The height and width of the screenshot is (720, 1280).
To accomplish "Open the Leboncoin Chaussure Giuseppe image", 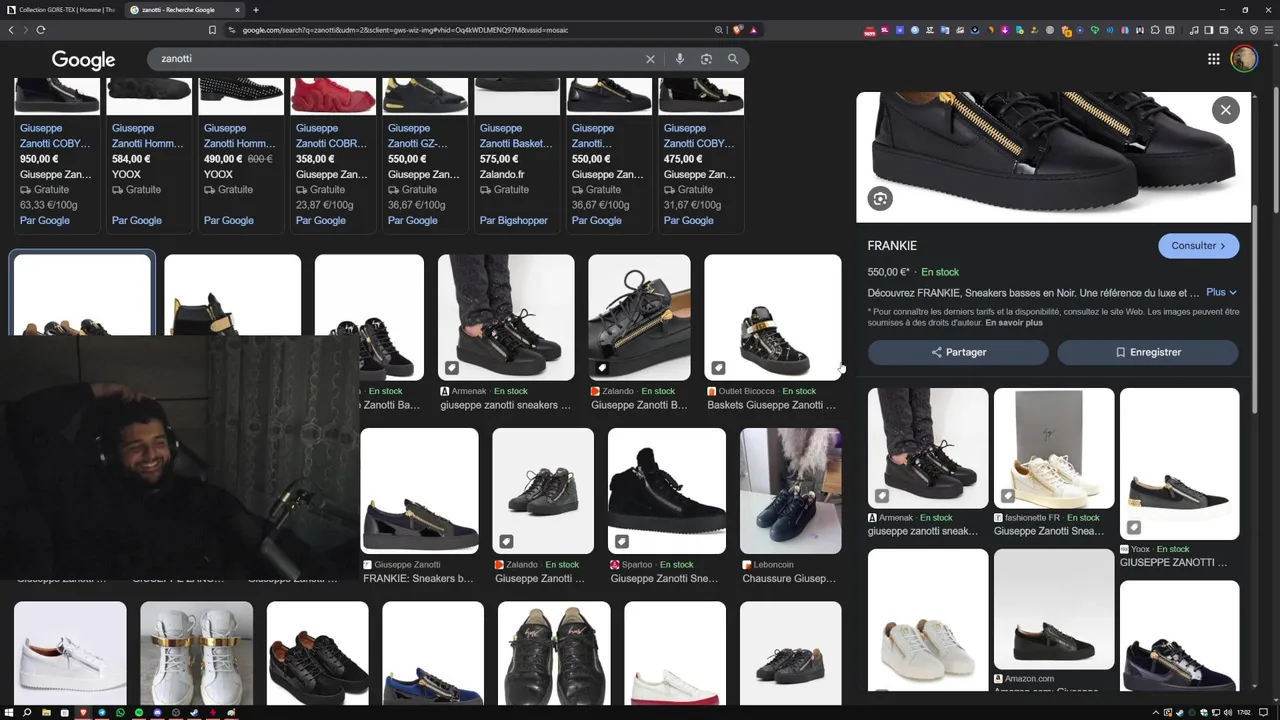I will [x=790, y=491].
